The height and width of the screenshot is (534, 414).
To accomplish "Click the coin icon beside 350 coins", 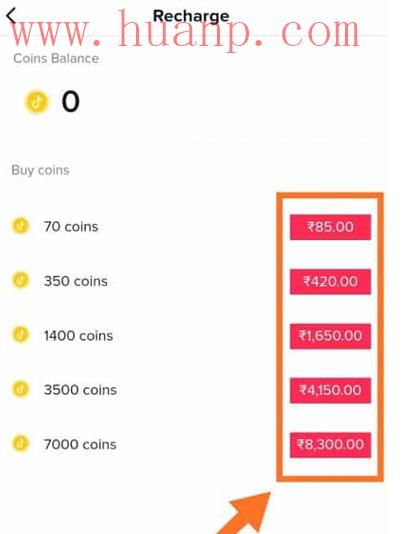I will point(21,280).
